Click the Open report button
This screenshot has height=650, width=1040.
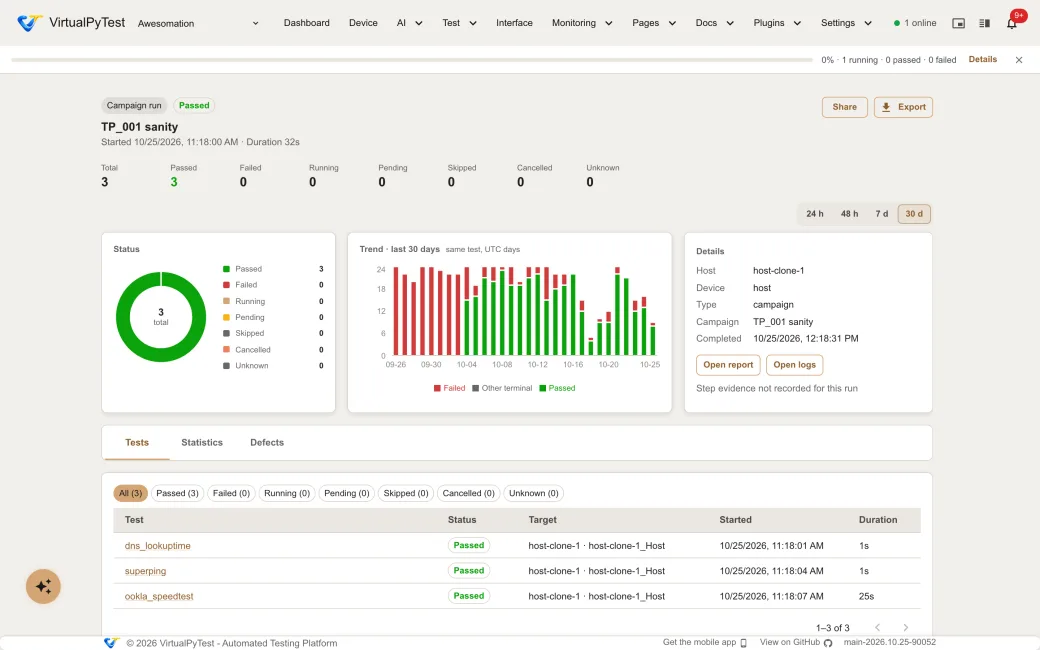tap(728, 365)
